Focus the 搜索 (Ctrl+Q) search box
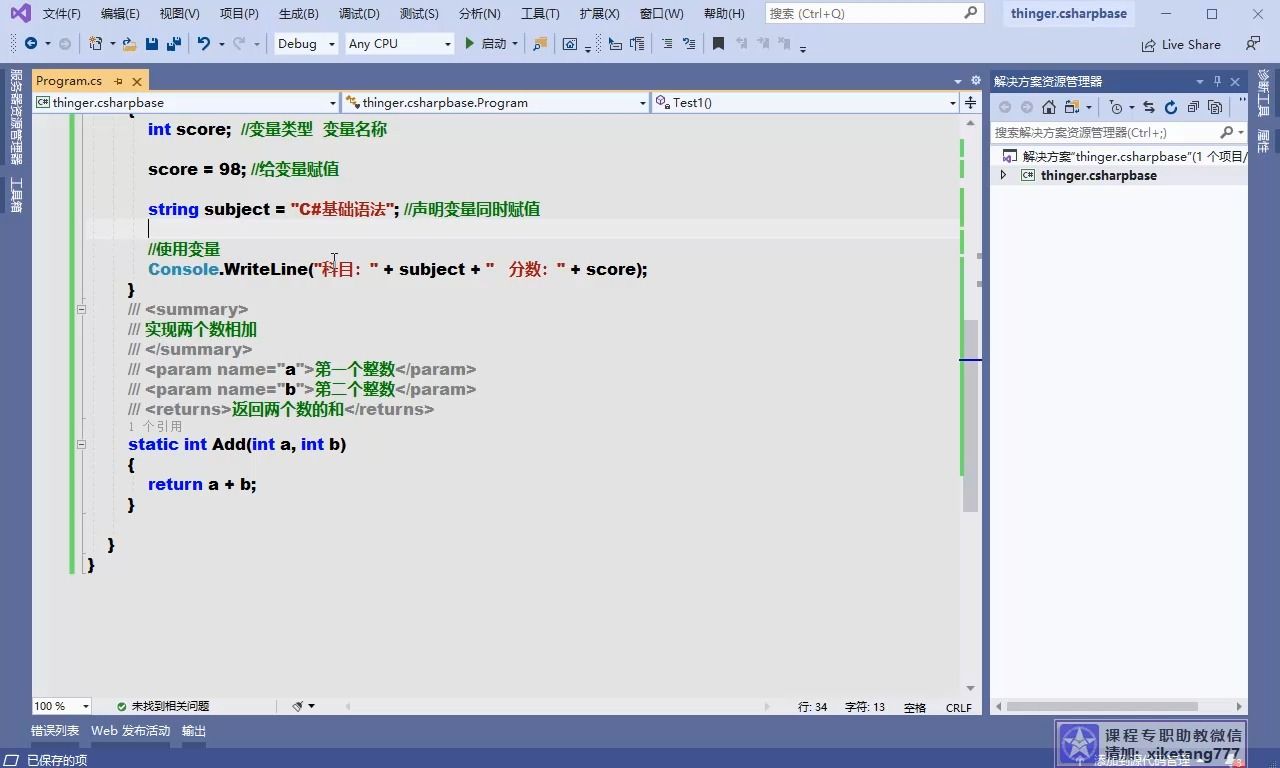The image size is (1280, 768). [875, 14]
